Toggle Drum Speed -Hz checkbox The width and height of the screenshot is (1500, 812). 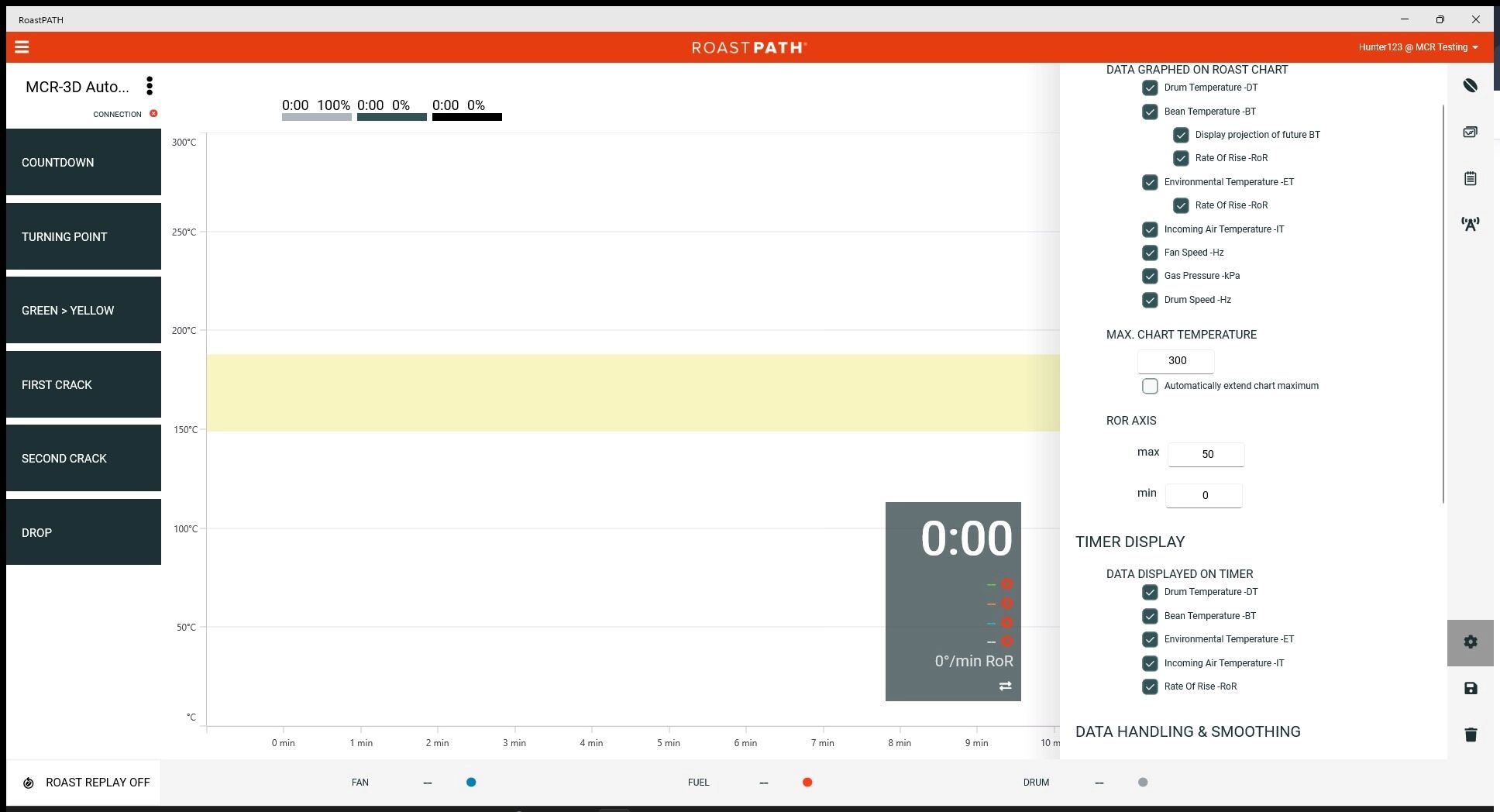click(1150, 300)
